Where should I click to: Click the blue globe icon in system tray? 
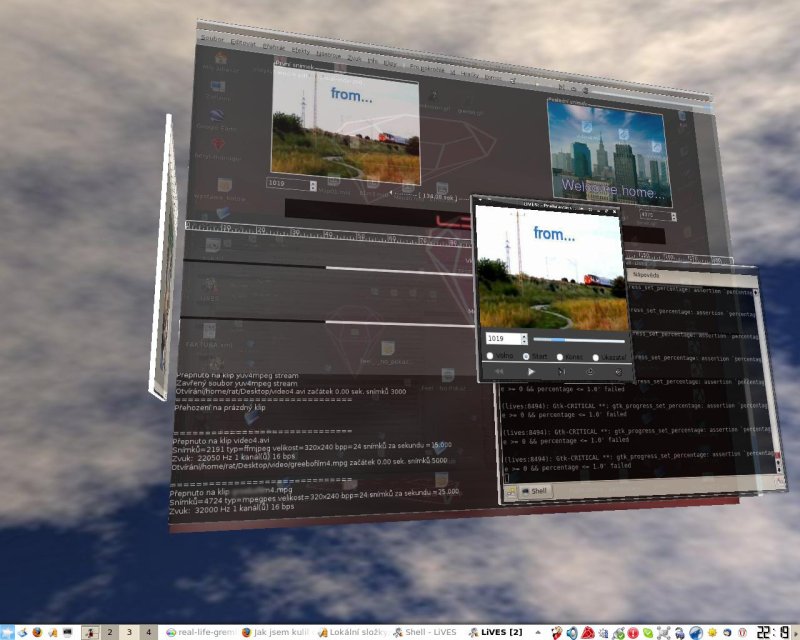tap(696, 633)
